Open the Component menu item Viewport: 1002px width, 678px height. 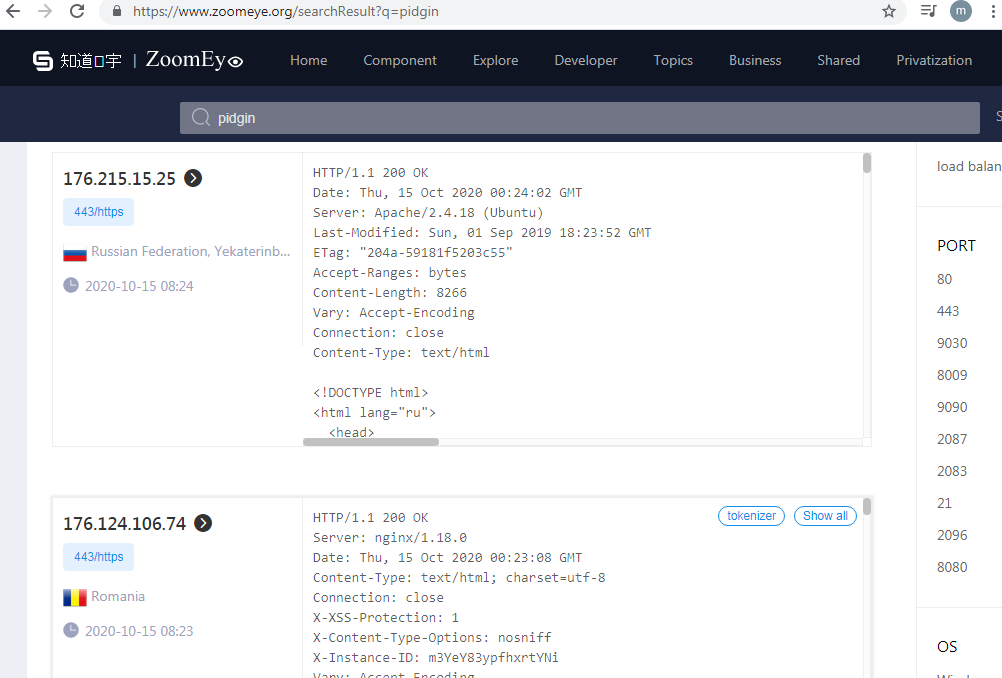(x=400, y=60)
